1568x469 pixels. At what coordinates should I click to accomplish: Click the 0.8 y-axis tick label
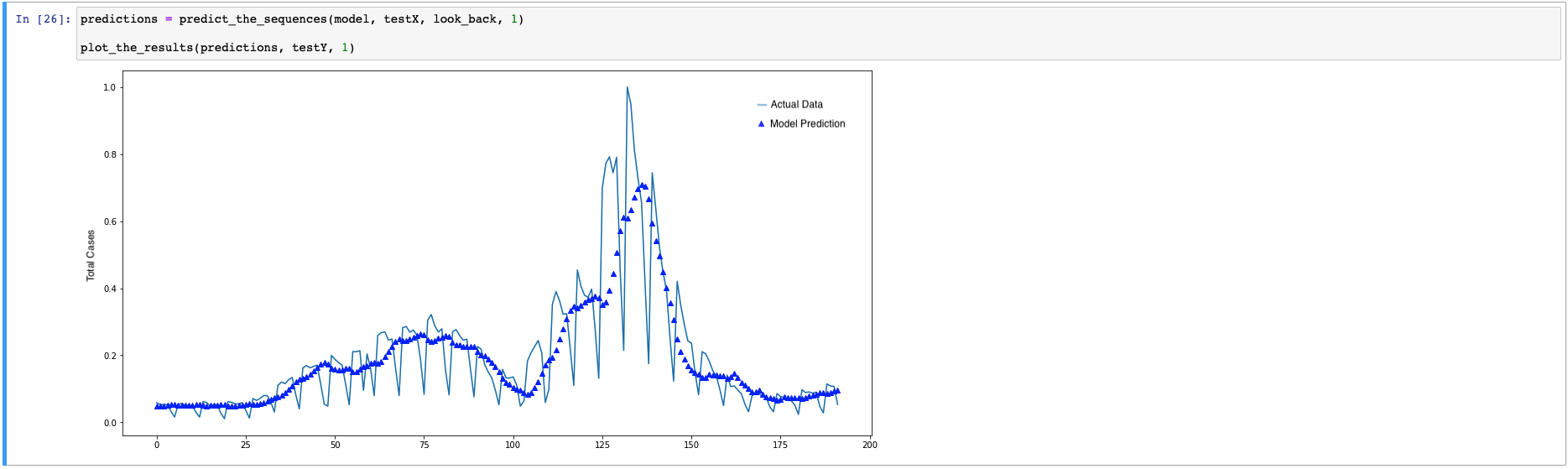pos(109,154)
